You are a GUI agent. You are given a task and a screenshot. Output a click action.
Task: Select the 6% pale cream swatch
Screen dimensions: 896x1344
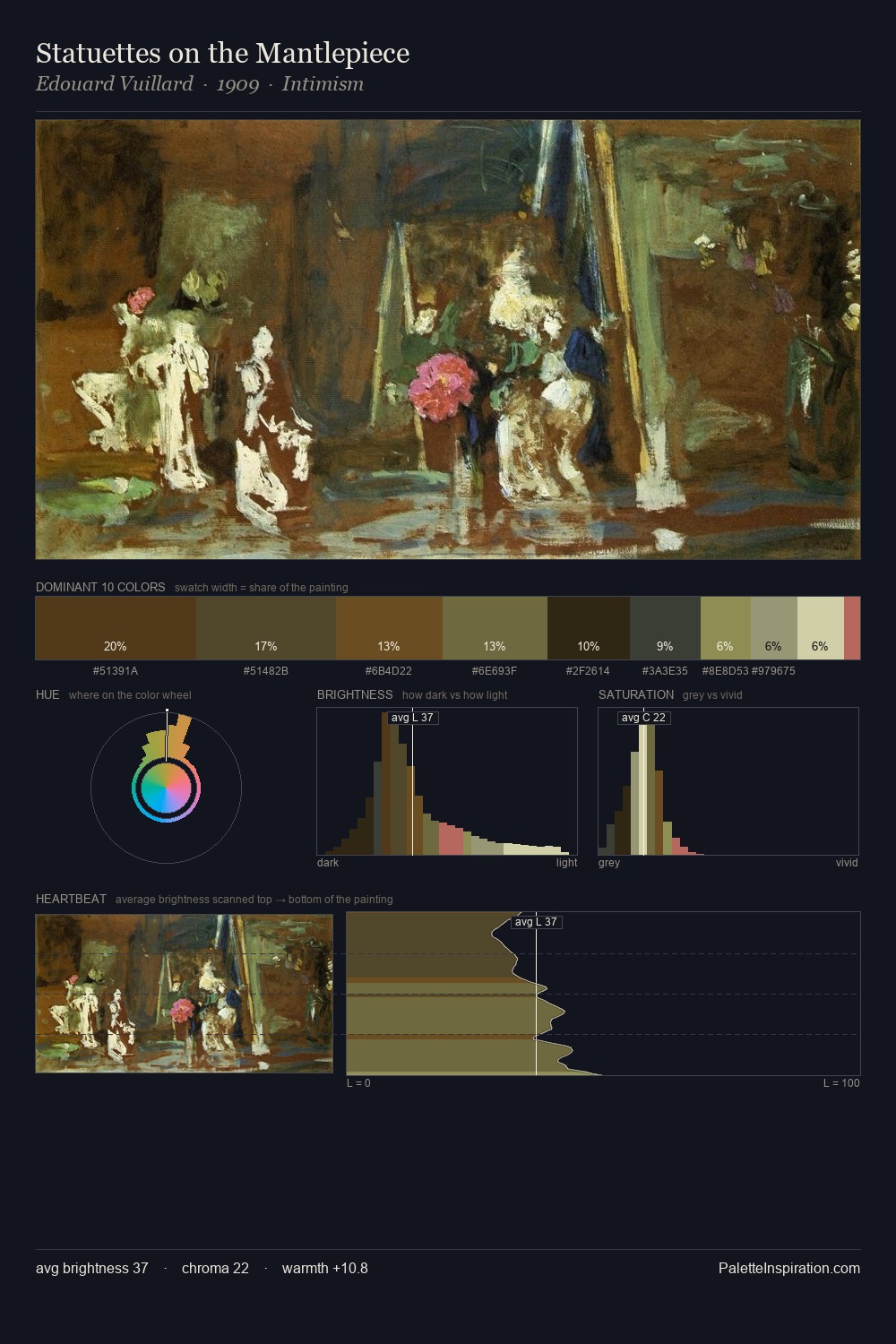(821, 628)
